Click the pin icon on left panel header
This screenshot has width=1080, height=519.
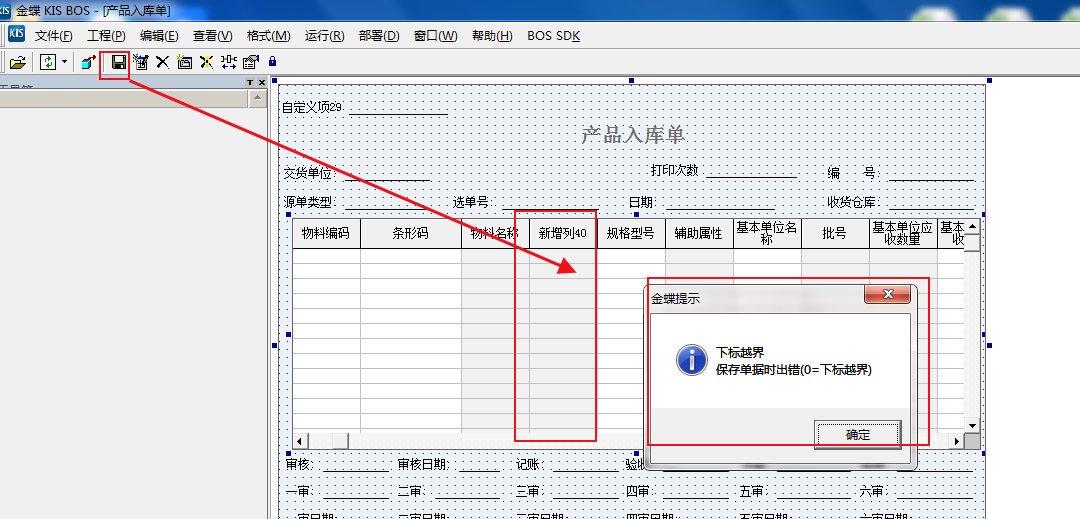click(251, 83)
